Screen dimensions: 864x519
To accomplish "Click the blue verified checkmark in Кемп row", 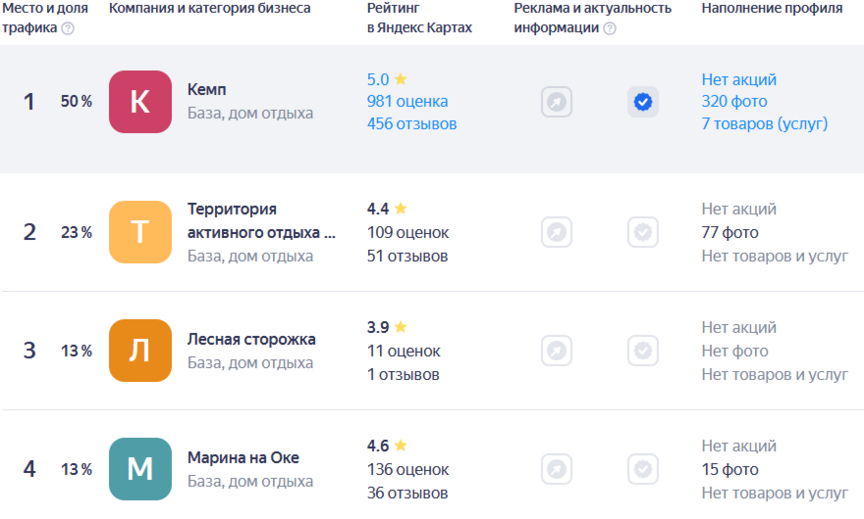I will click(643, 102).
